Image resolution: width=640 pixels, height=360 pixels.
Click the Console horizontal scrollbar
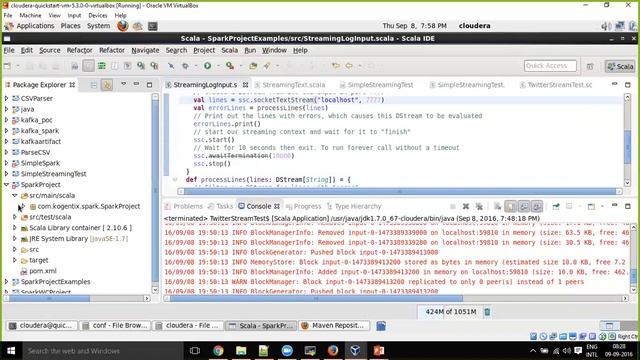click(316, 299)
